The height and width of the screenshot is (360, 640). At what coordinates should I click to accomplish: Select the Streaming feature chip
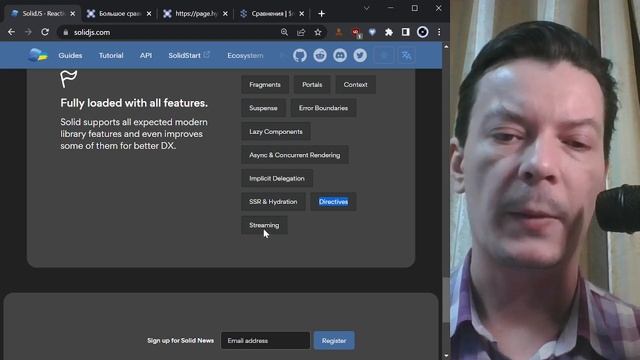(264, 225)
